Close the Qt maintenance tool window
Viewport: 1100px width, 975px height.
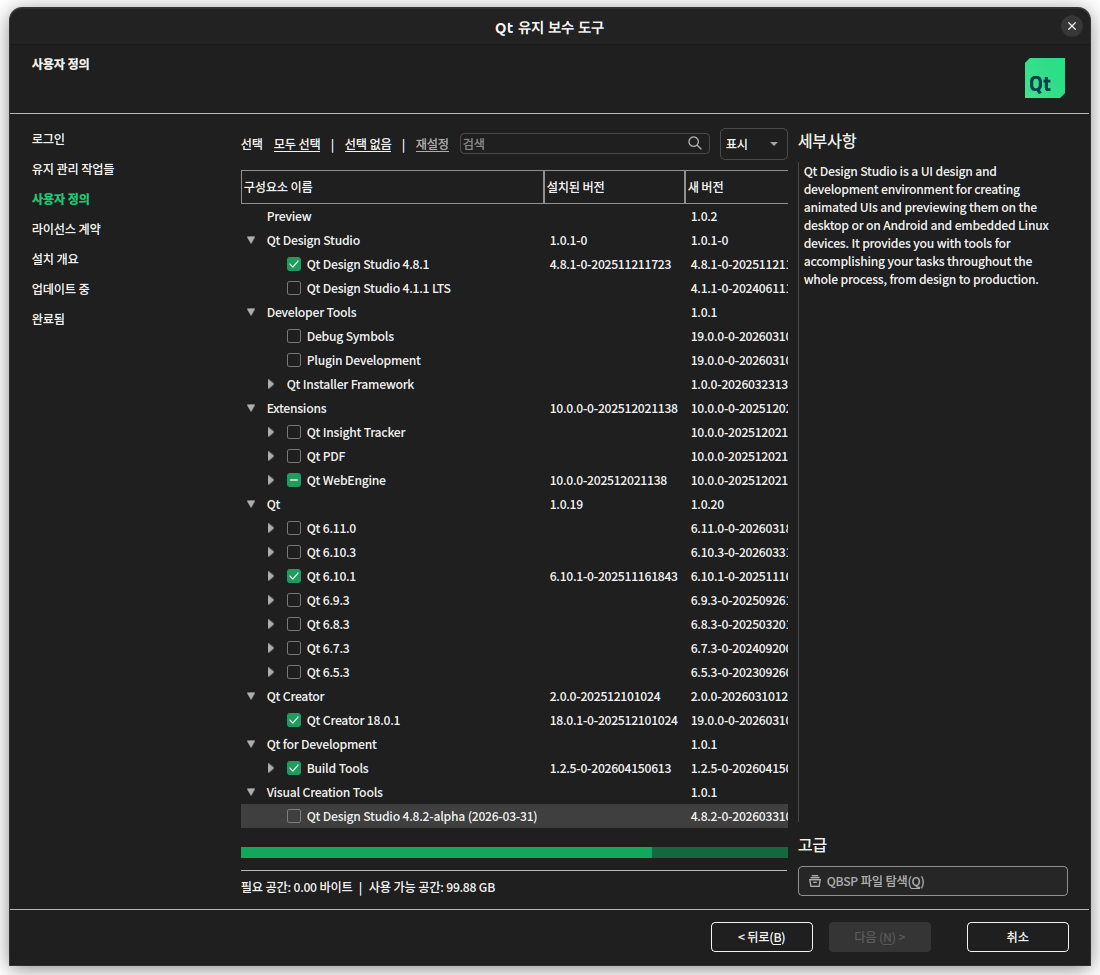click(x=1071, y=27)
